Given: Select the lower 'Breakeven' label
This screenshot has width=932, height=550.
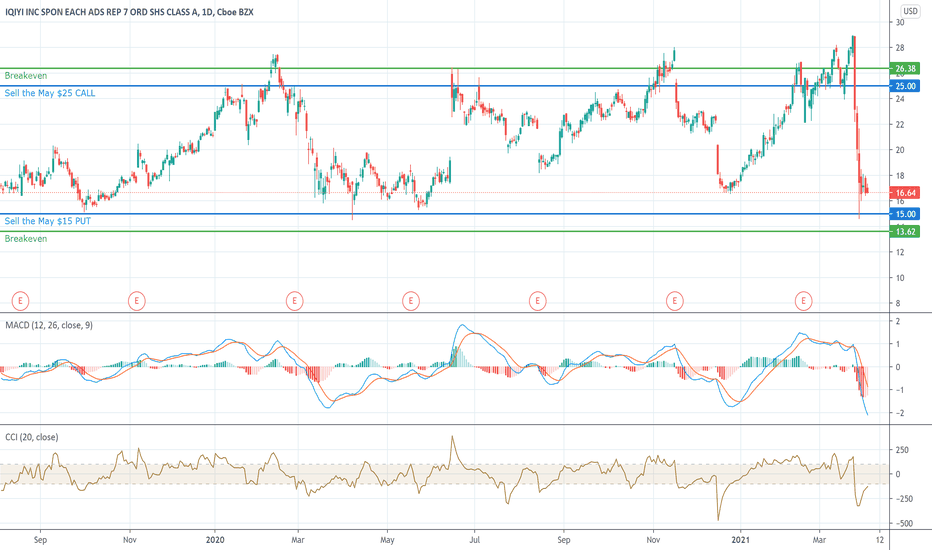Looking at the screenshot, I should tap(26, 238).
